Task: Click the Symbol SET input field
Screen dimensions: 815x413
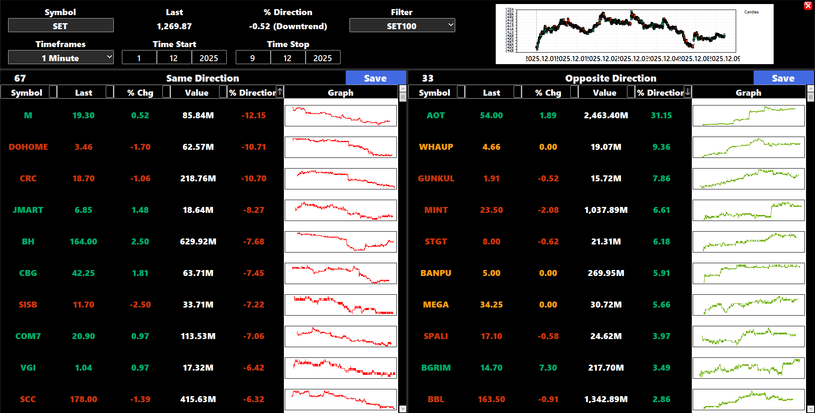Action: (59, 25)
